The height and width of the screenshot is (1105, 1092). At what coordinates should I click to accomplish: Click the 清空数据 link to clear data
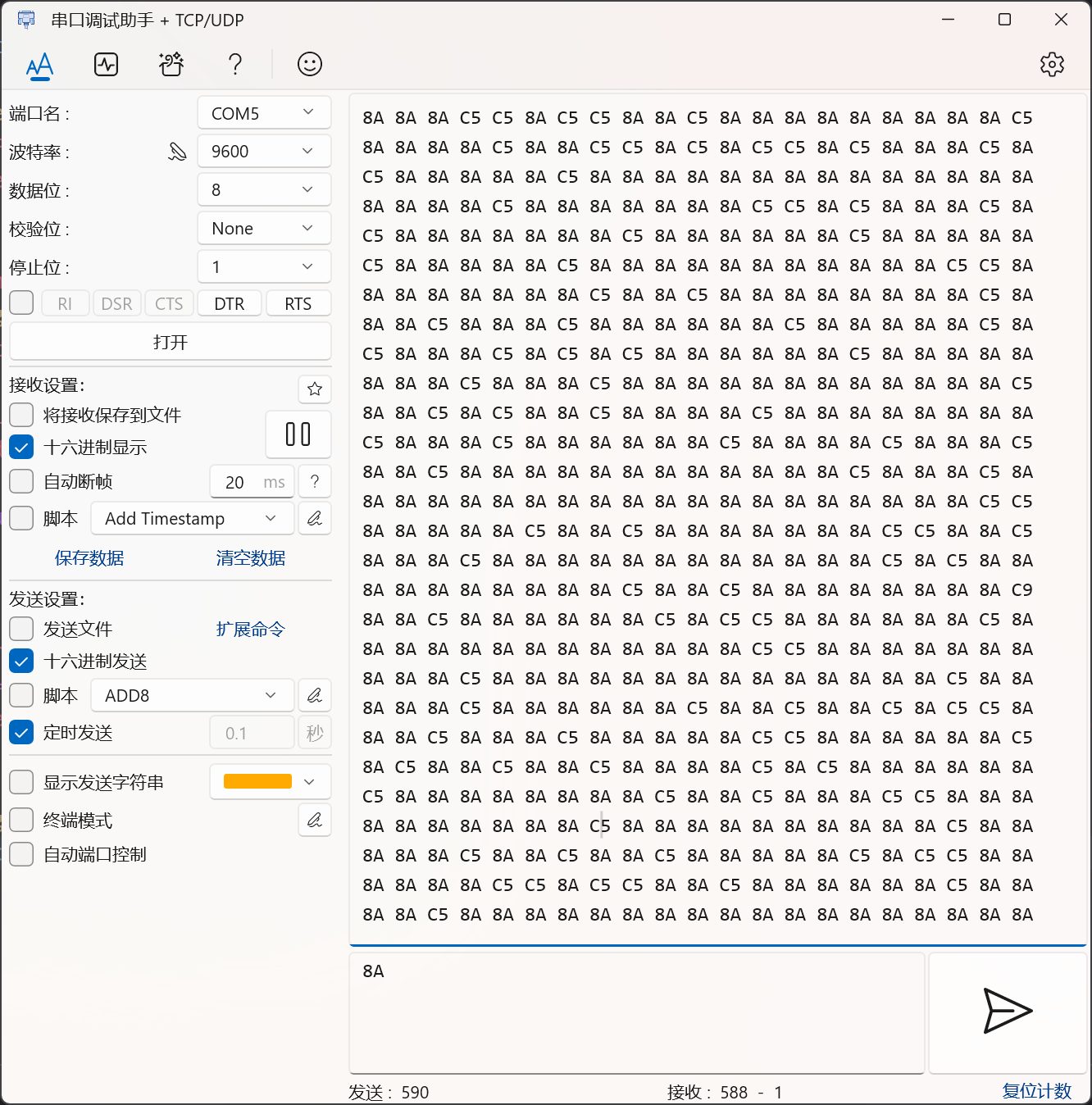[250, 557]
